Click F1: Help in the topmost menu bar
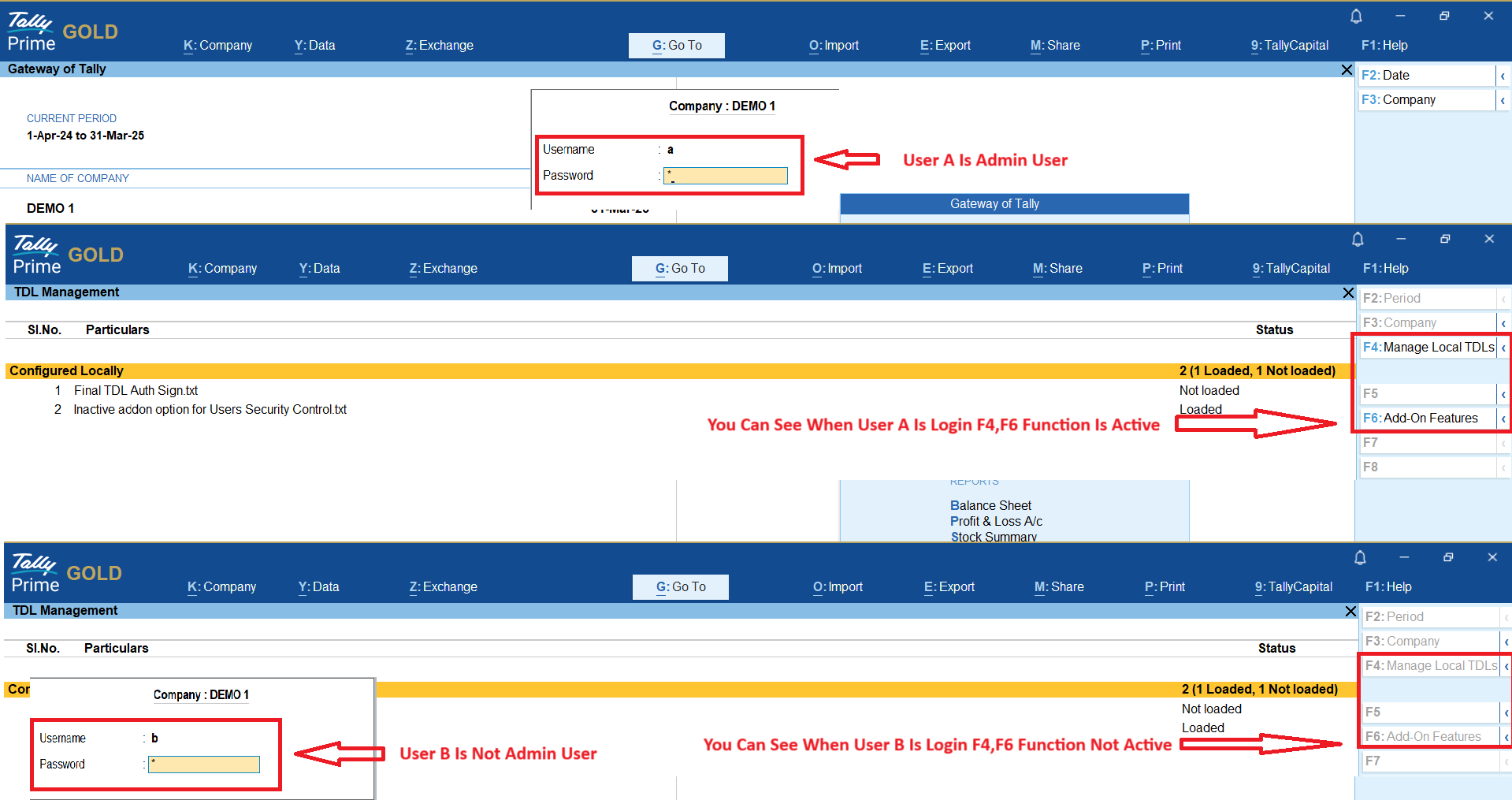The height and width of the screenshot is (800, 1512). 1384,46
